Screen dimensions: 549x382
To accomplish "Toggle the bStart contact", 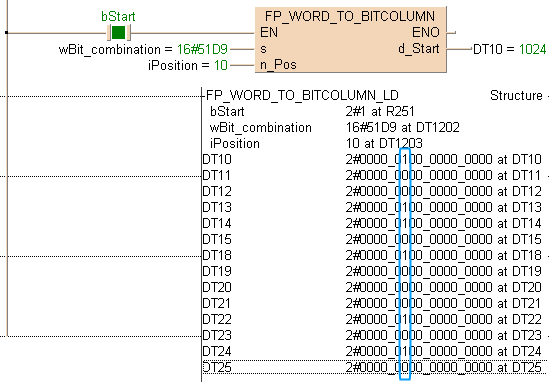I will point(119,33).
